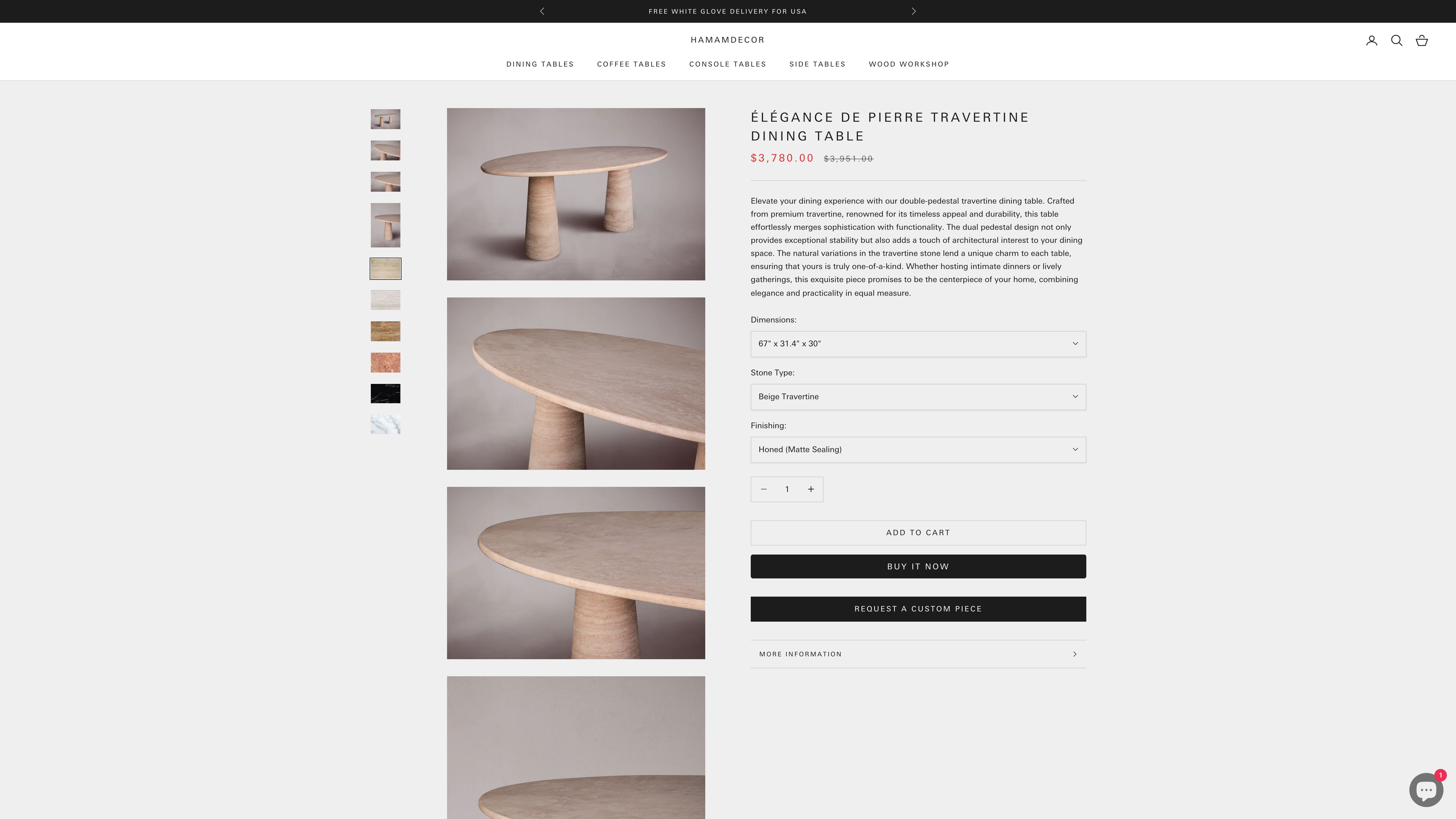Go to Dining Tables menu

[x=540, y=64]
